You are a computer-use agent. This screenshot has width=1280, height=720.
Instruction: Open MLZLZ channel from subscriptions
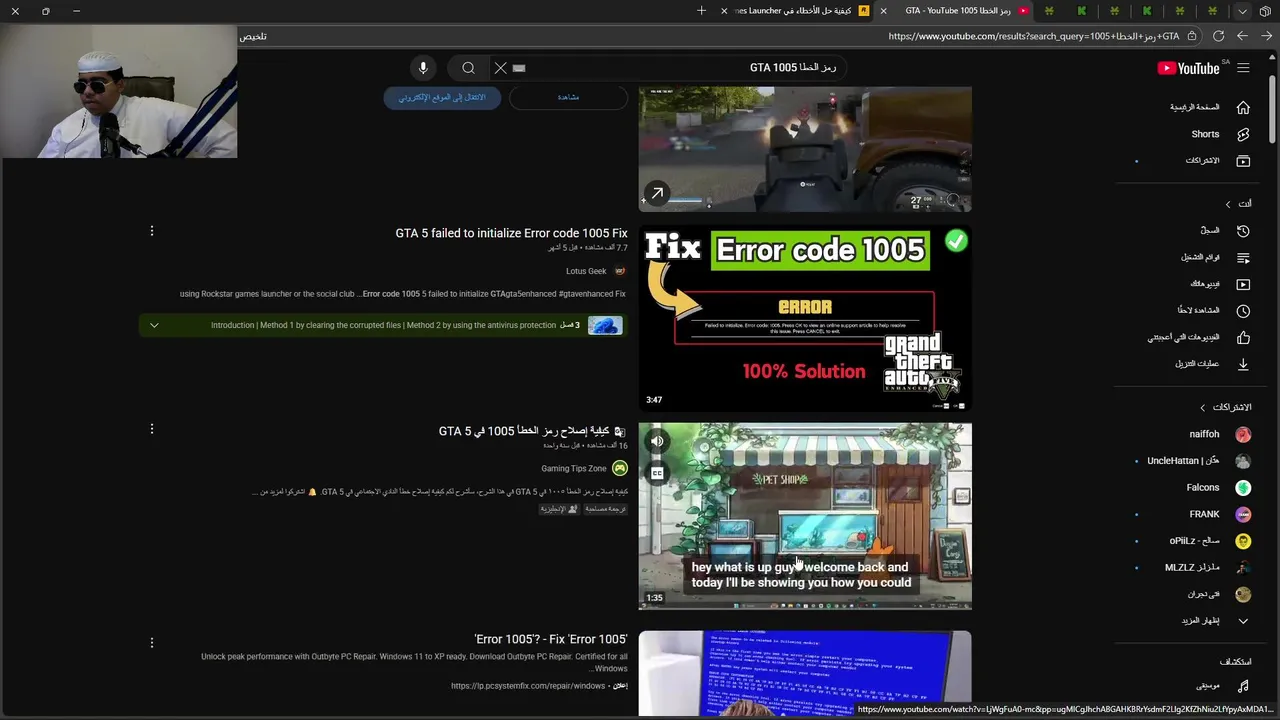(x=1210, y=567)
